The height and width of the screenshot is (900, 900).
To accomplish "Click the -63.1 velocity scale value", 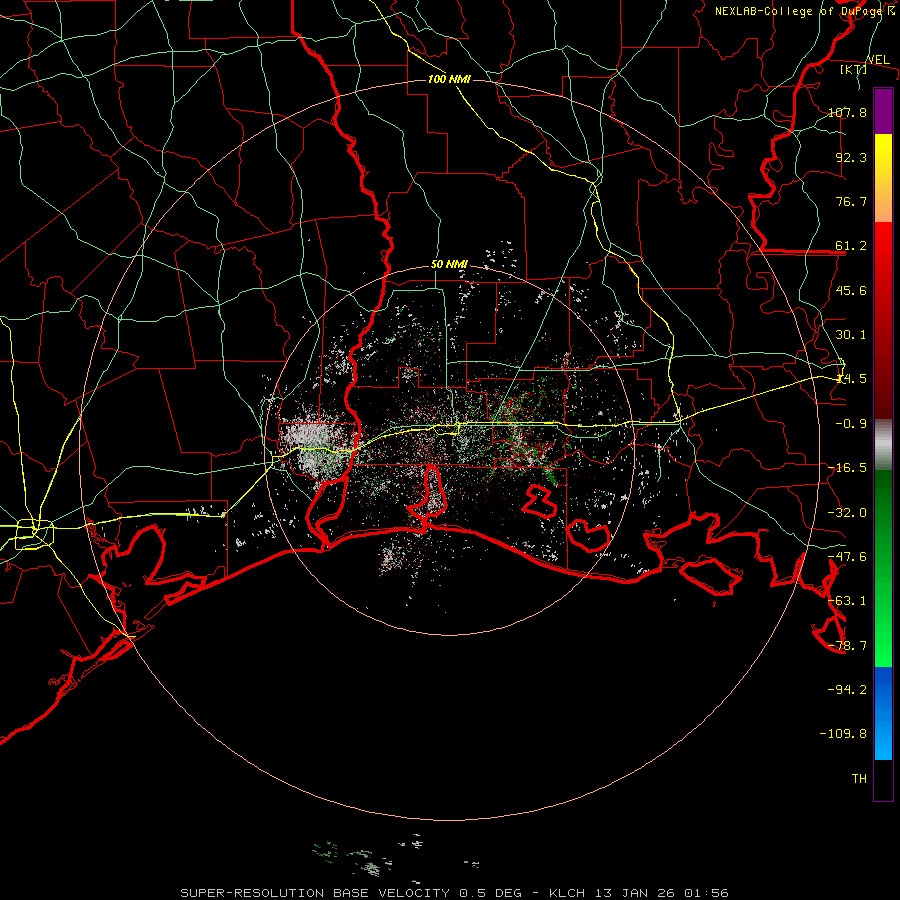I will click(847, 601).
